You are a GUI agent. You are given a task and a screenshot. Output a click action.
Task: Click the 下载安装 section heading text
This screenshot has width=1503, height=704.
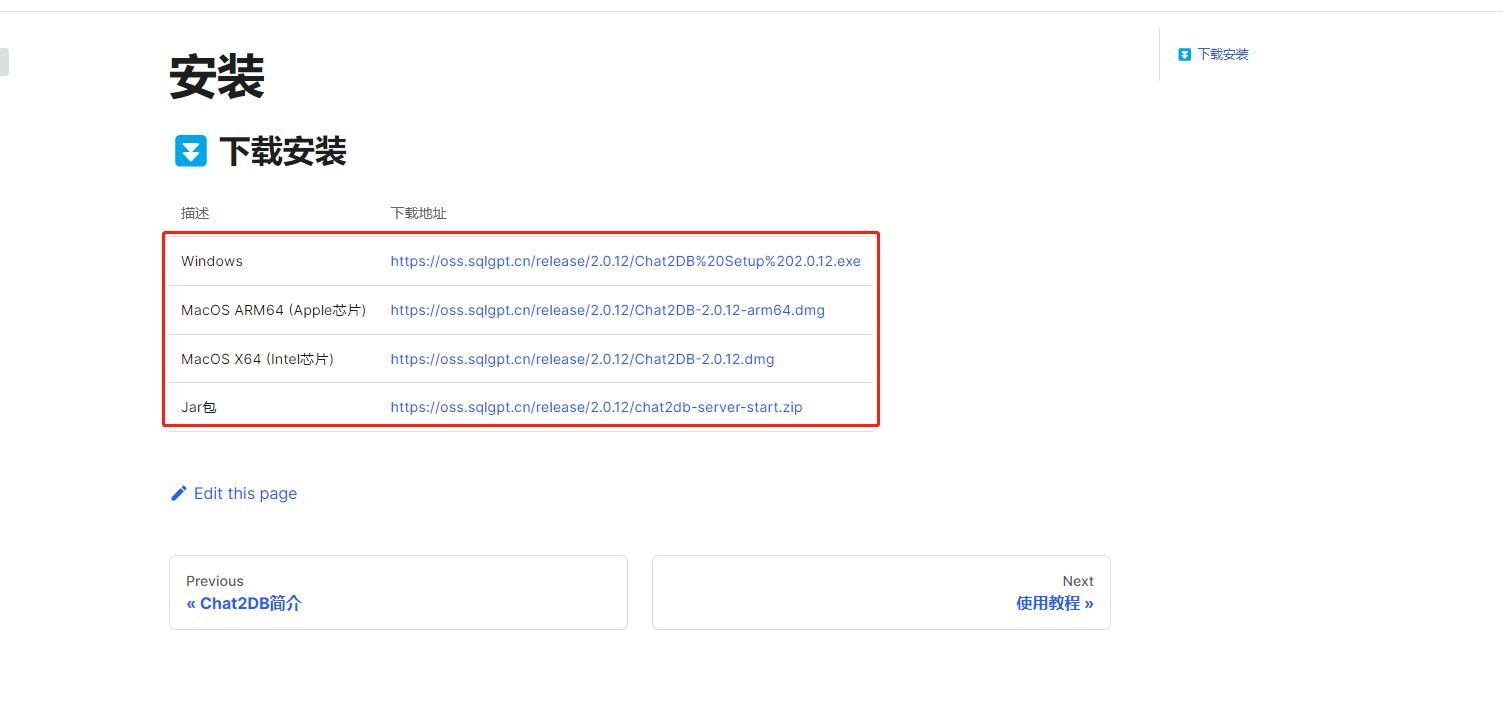(x=283, y=152)
